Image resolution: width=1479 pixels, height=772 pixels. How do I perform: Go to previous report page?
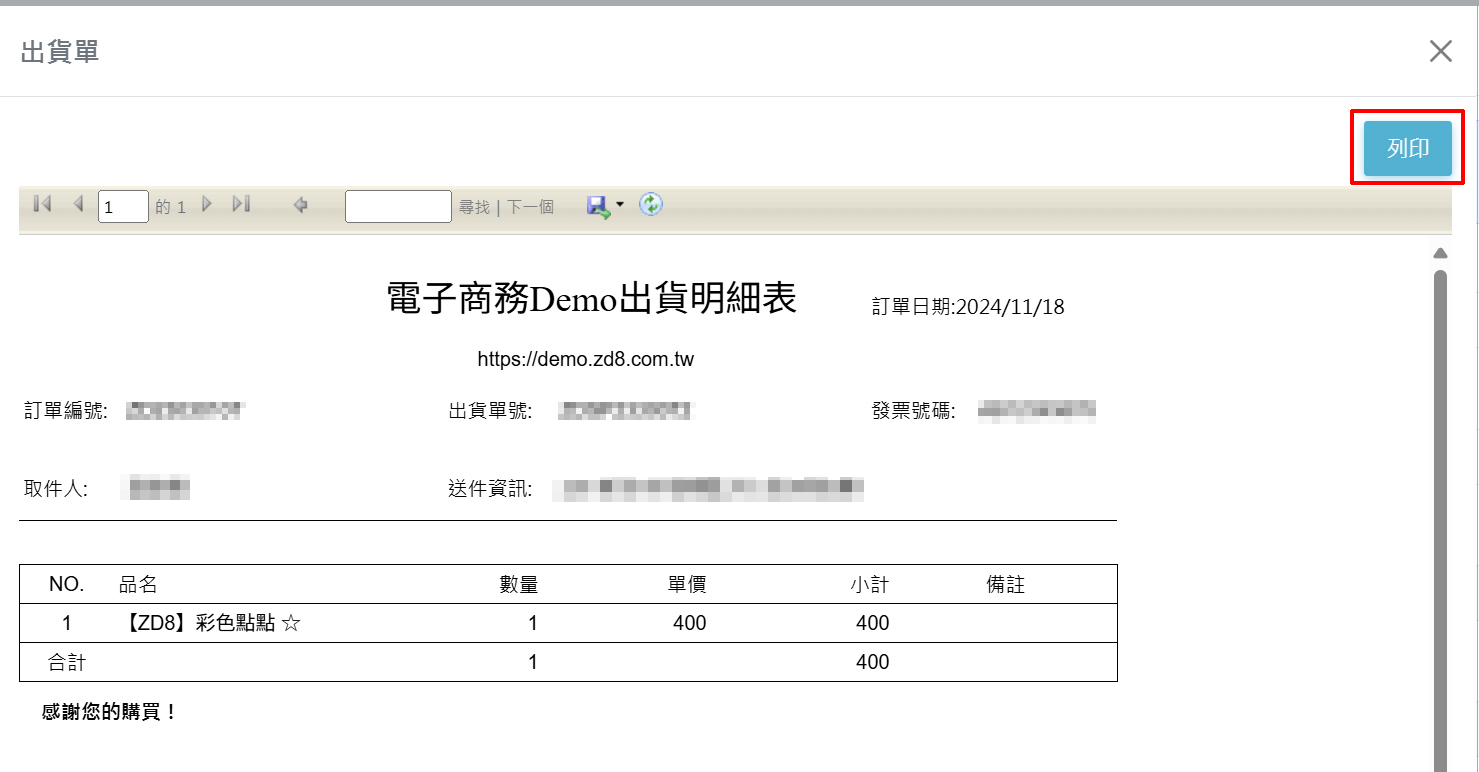pos(78,204)
